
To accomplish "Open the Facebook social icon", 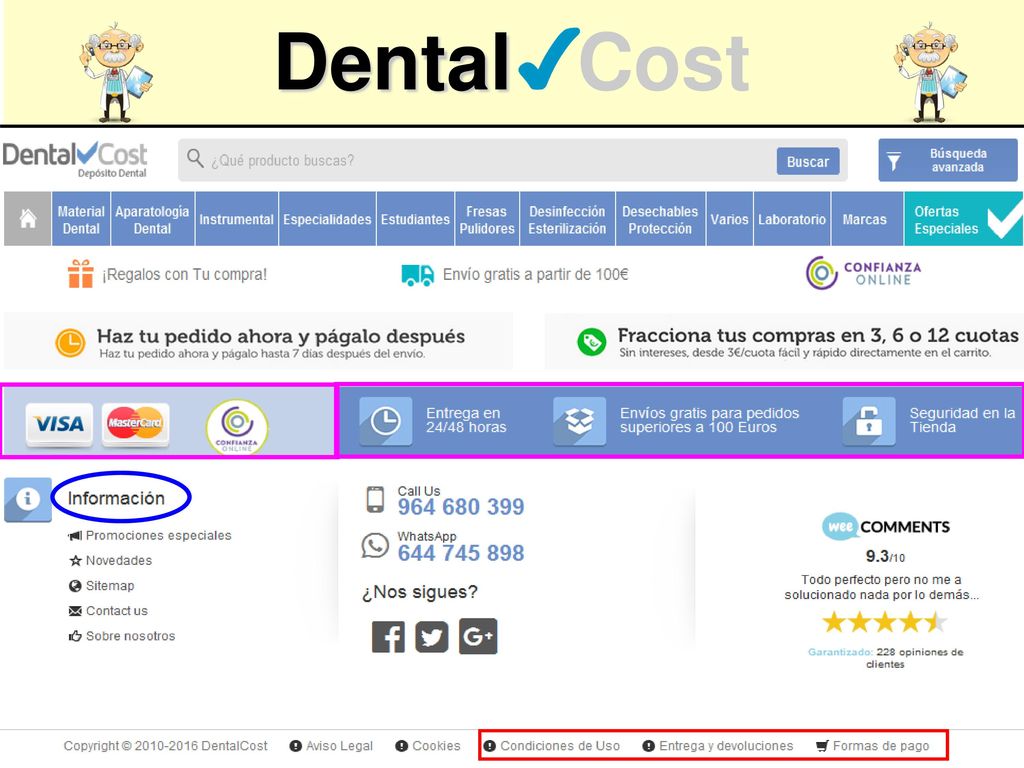I will coord(388,636).
